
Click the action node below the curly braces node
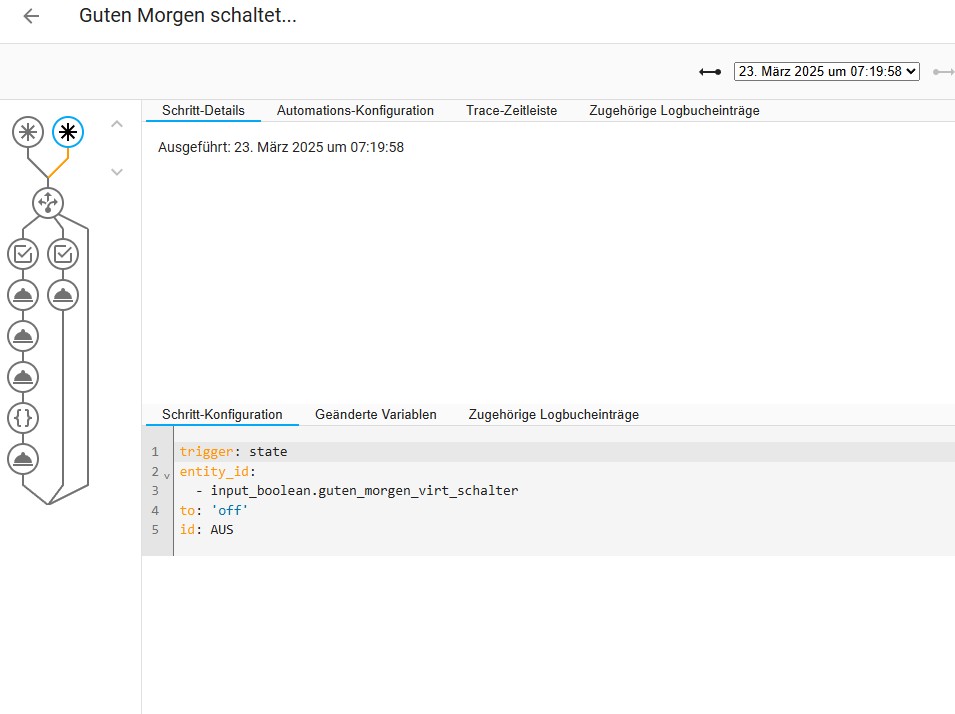(23, 458)
